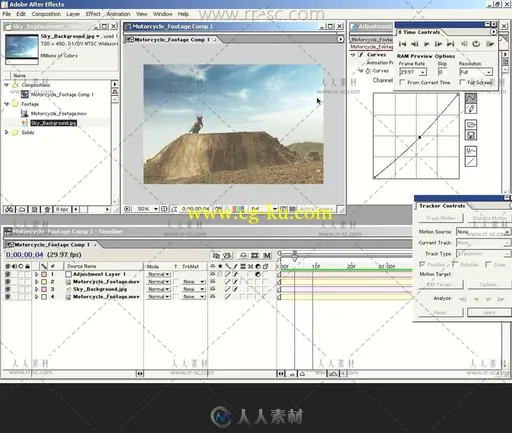Jump to first frame in Time Controls
The height and width of the screenshot is (433, 512).
click(402, 44)
